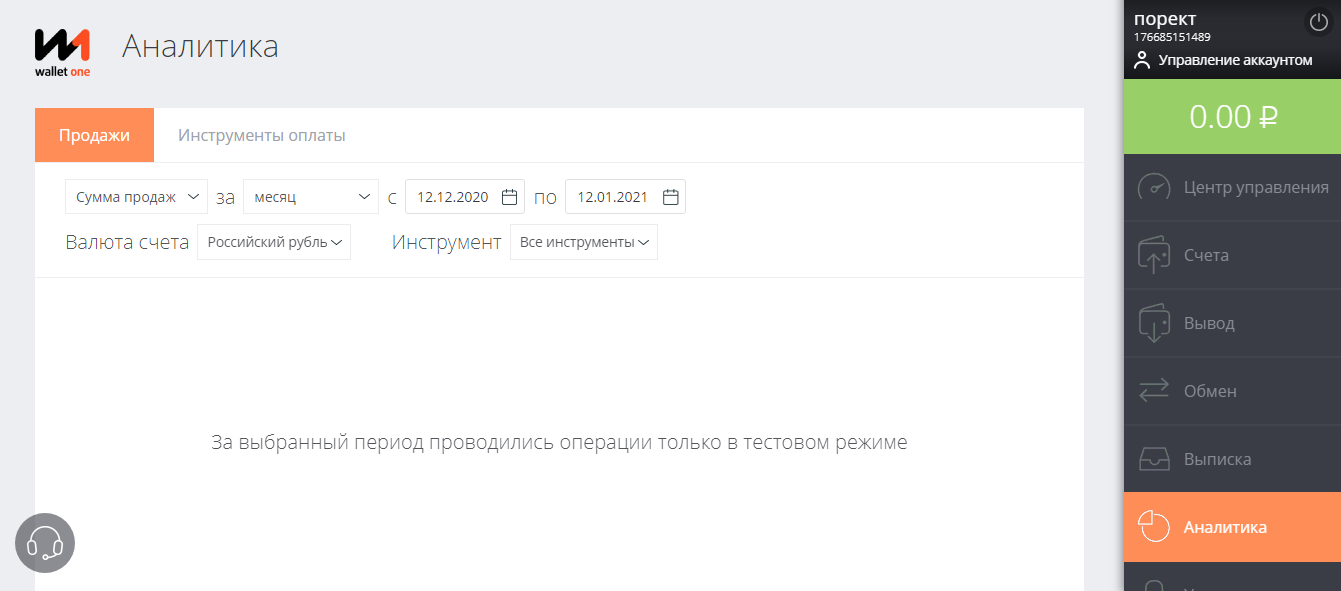
Task: Click the Валюта счета label
Action: click(127, 242)
